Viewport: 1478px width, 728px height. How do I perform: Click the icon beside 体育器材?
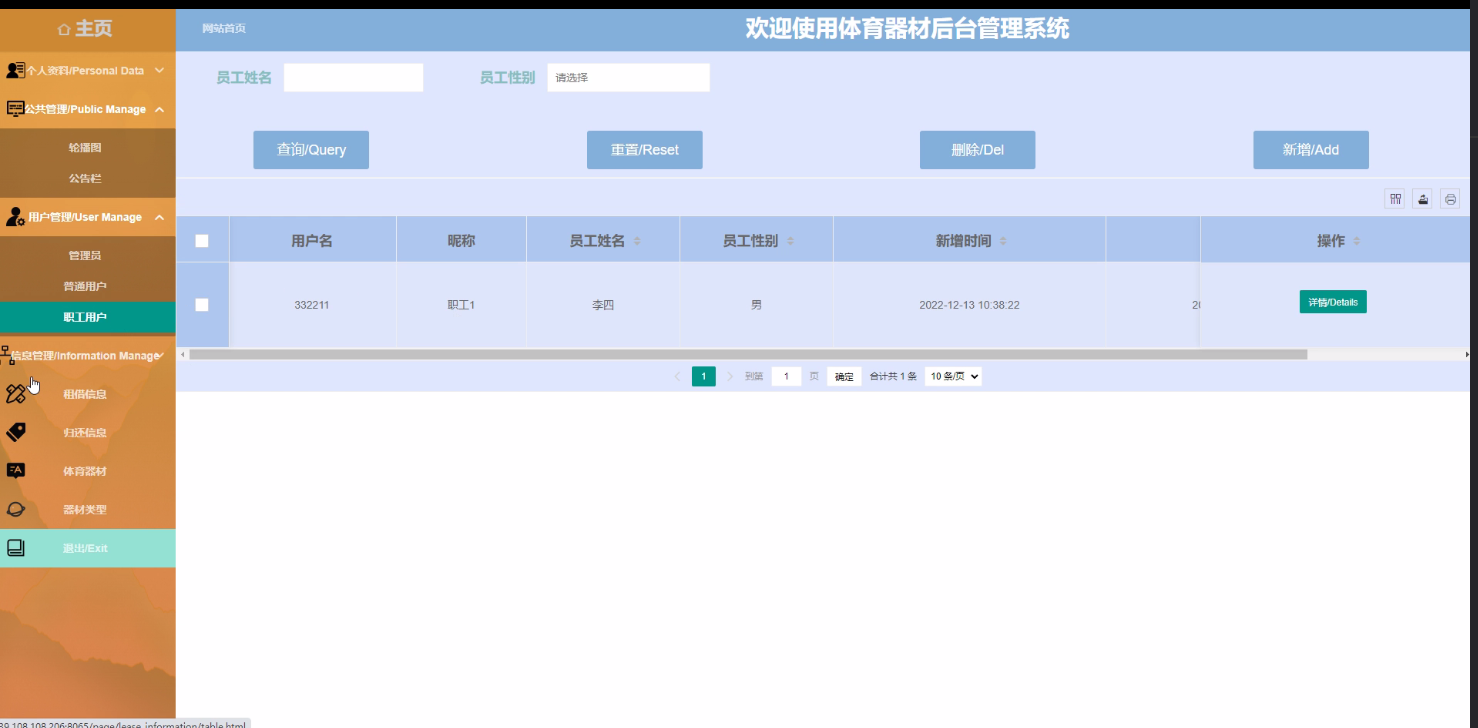(x=15, y=471)
